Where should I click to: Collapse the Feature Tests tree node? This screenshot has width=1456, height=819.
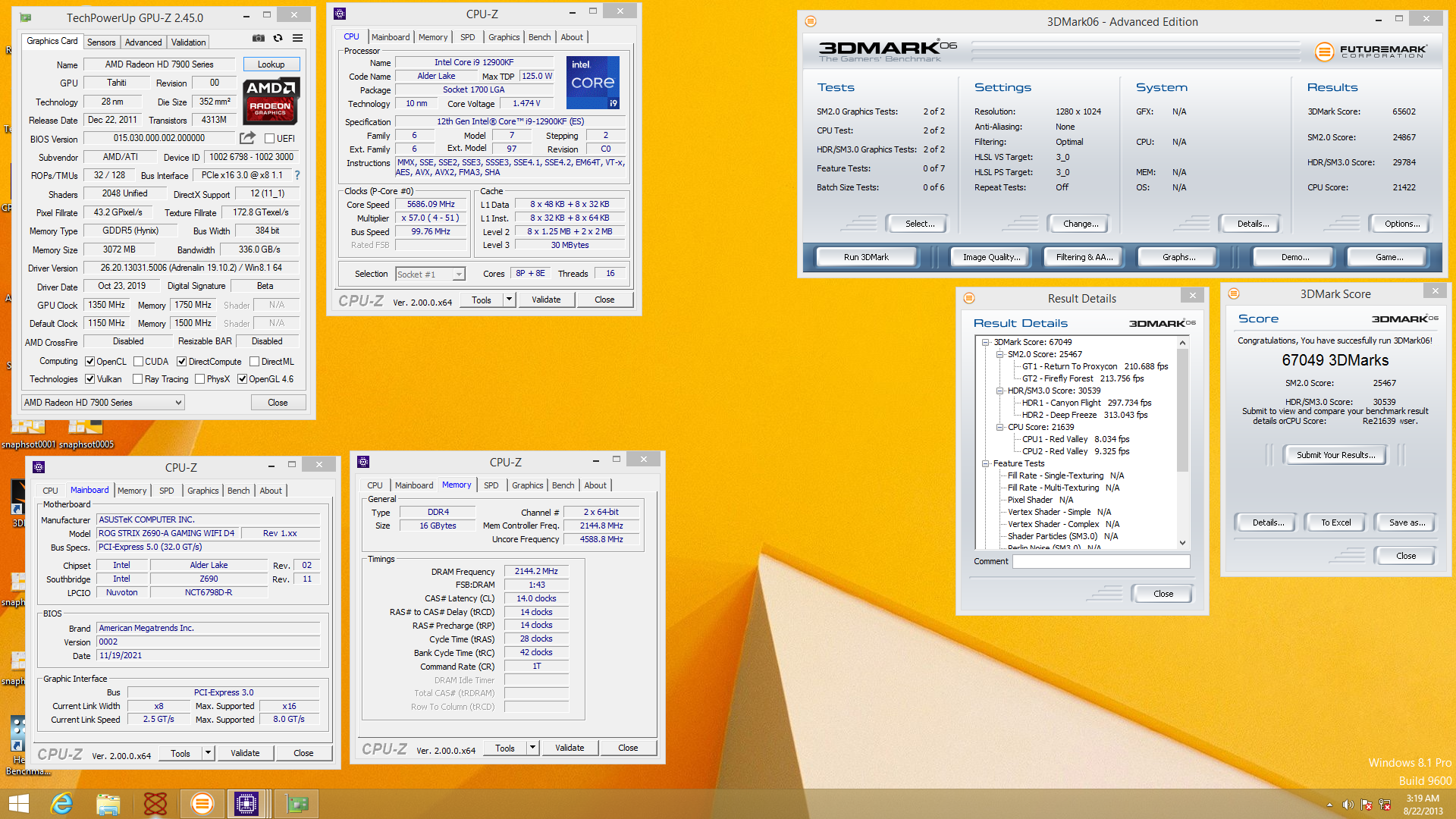[x=986, y=463]
